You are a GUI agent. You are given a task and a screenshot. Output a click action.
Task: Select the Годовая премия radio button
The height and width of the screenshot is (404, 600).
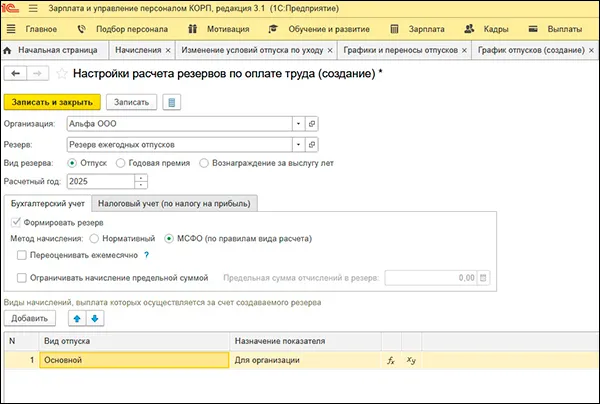point(121,162)
